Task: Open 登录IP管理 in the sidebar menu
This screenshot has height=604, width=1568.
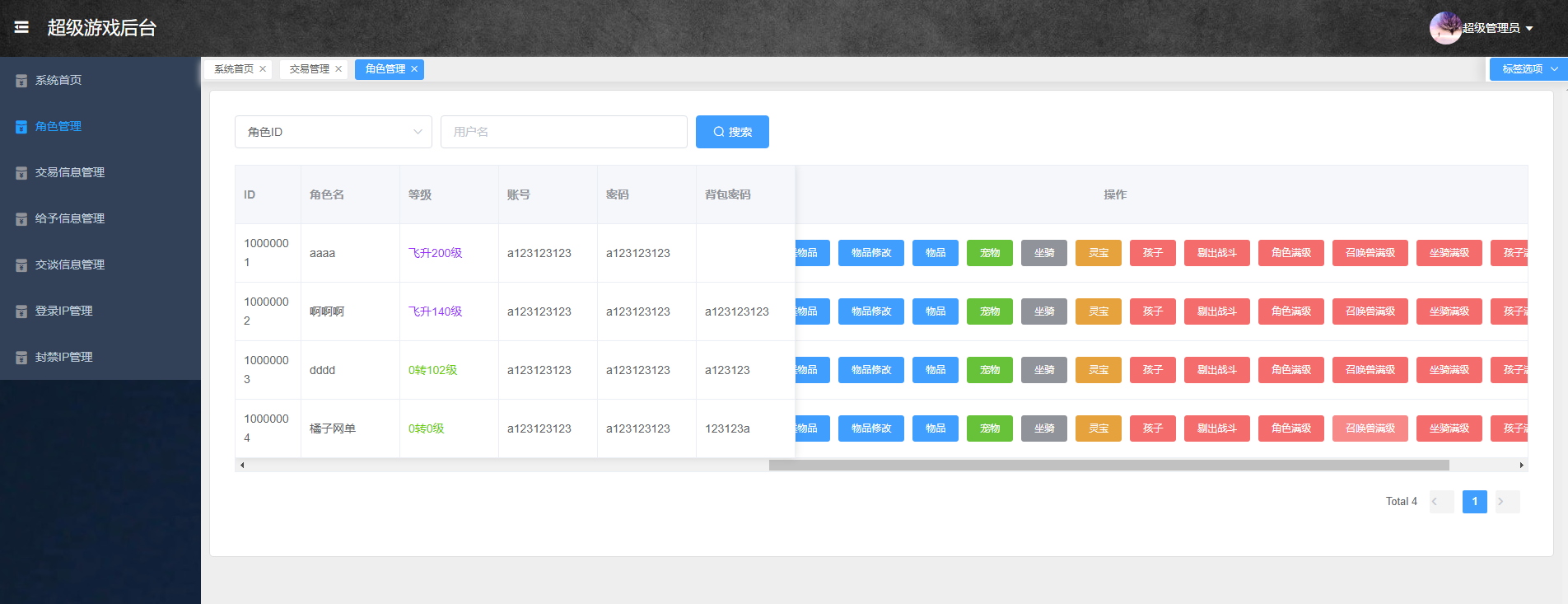Action: (64, 311)
